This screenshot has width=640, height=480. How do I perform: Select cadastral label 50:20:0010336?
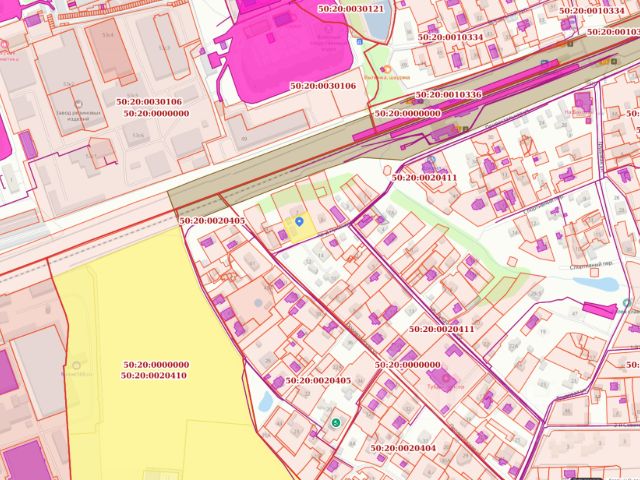click(449, 94)
